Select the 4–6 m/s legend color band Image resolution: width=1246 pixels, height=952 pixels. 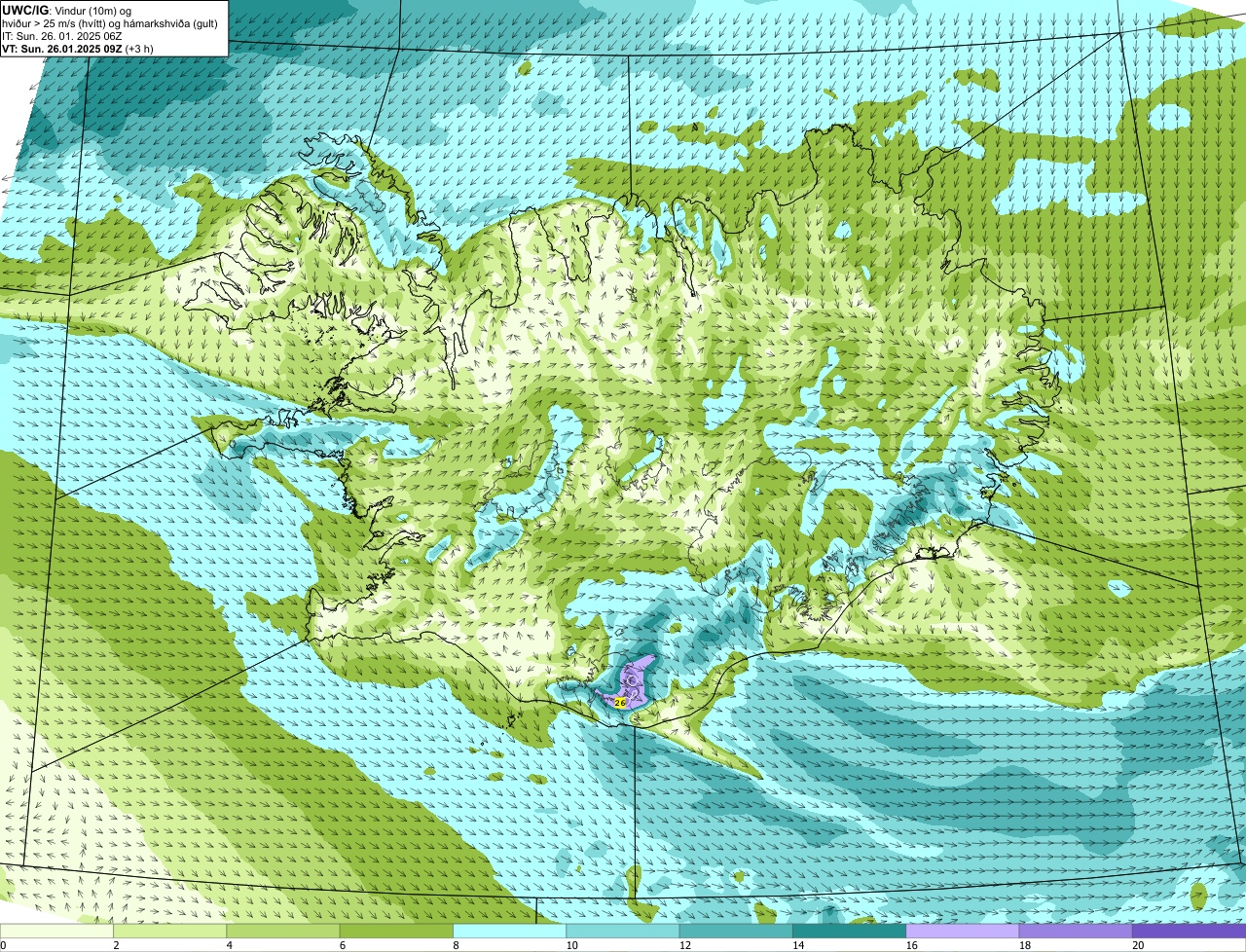click(x=283, y=931)
